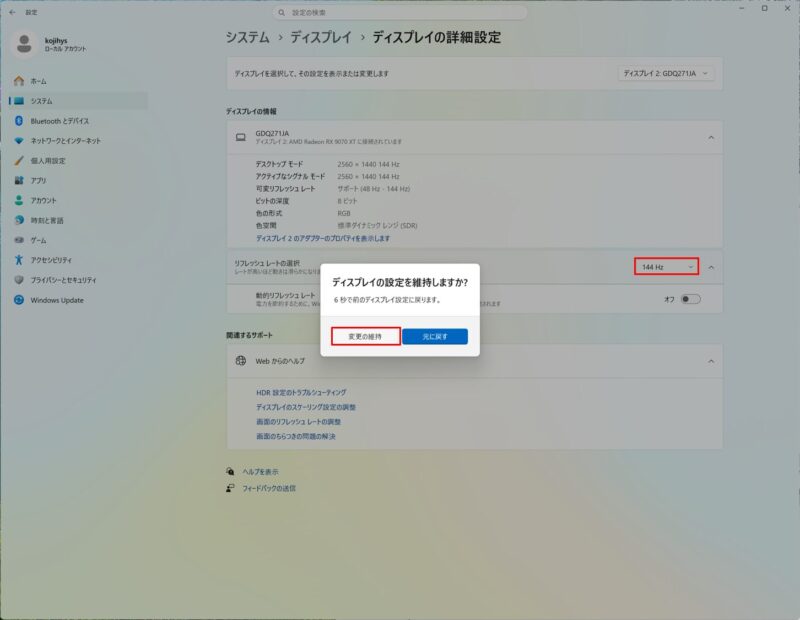Click the monitor icon beside GDQ271JA
Screen dimensions: 800x620
(x=241, y=137)
